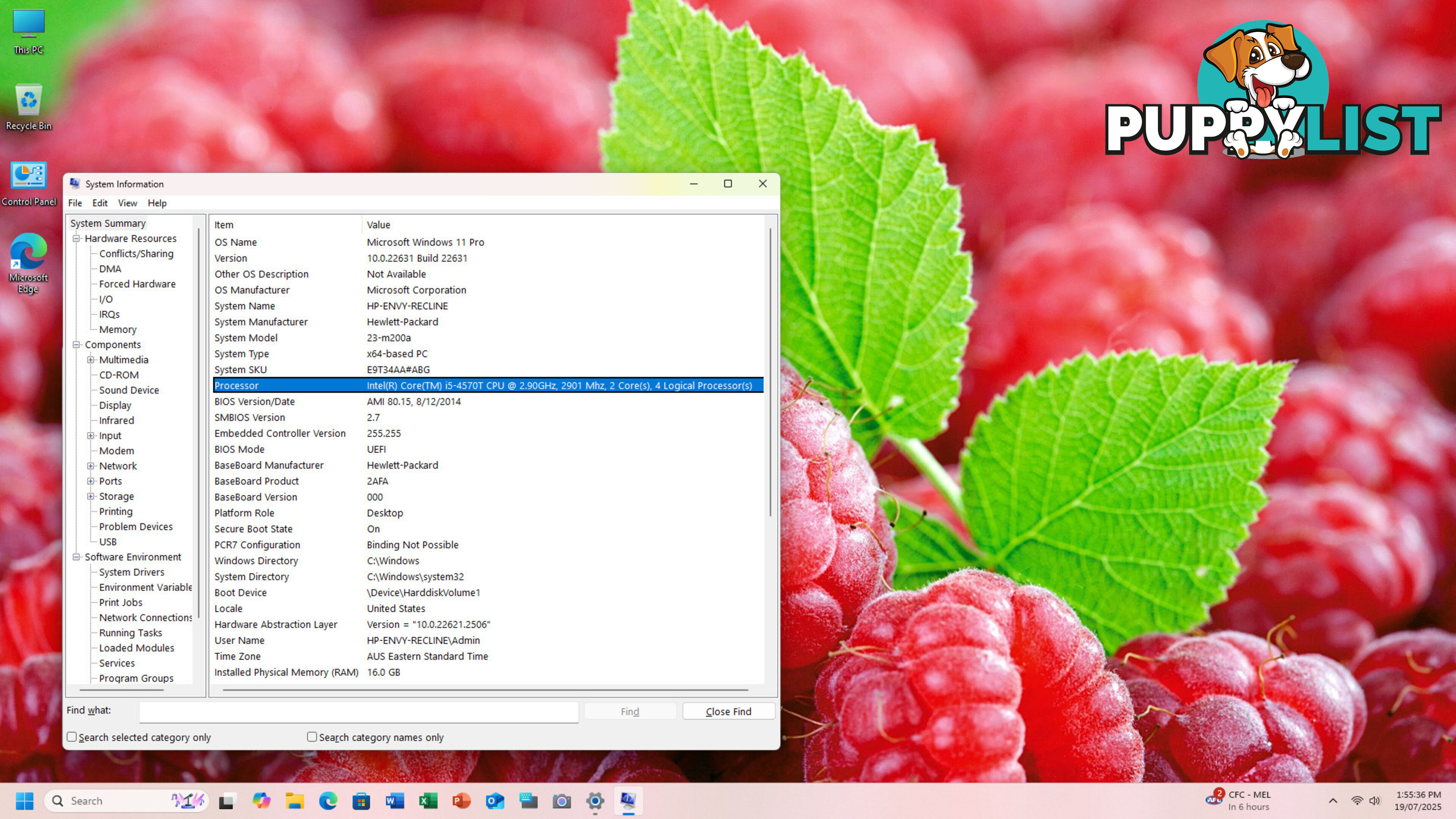Click the details pane vertical scrollbar
This screenshot has height=819, width=1456.
(x=770, y=372)
